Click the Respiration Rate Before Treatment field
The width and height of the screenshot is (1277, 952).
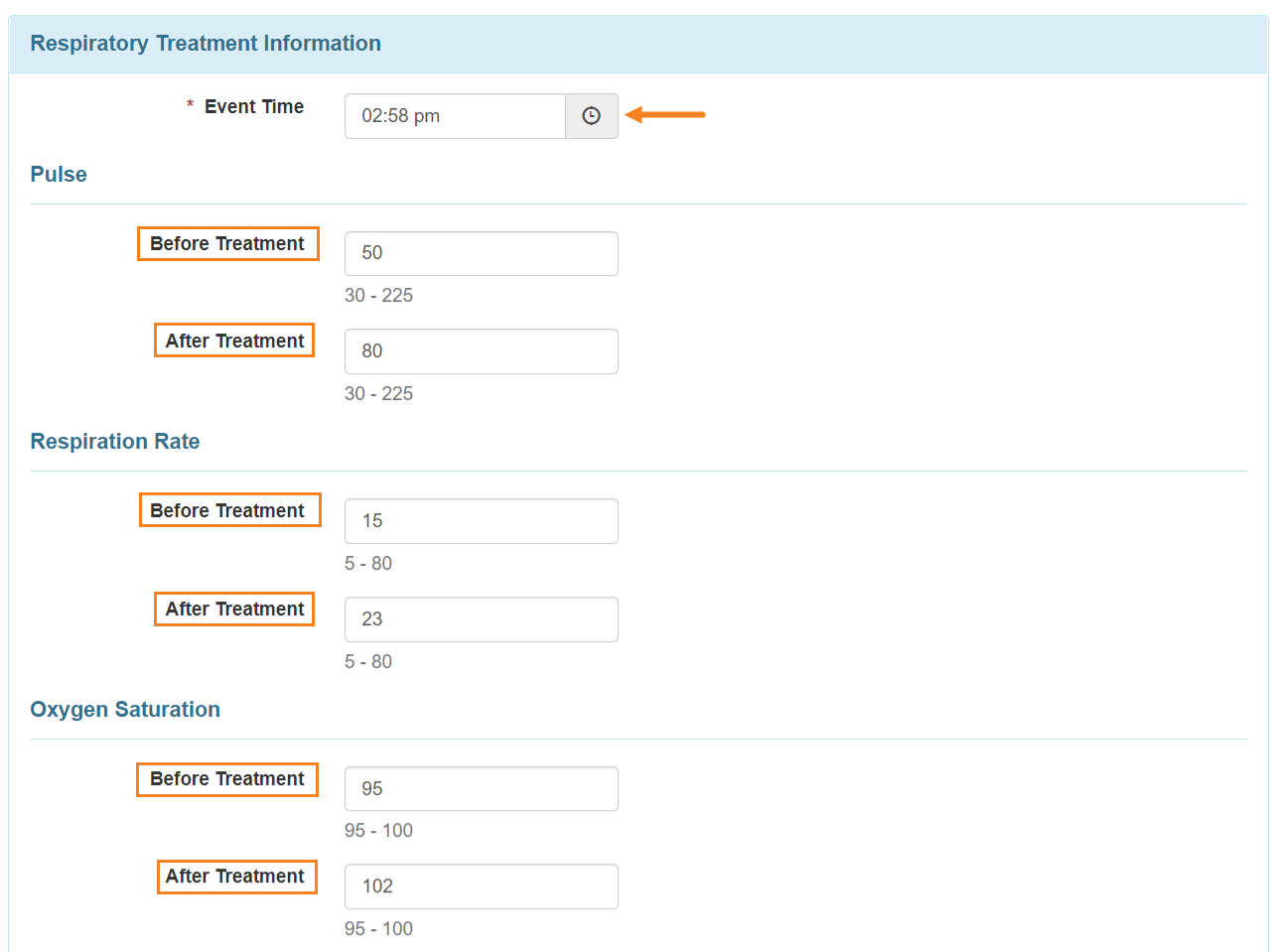pos(481,521)
